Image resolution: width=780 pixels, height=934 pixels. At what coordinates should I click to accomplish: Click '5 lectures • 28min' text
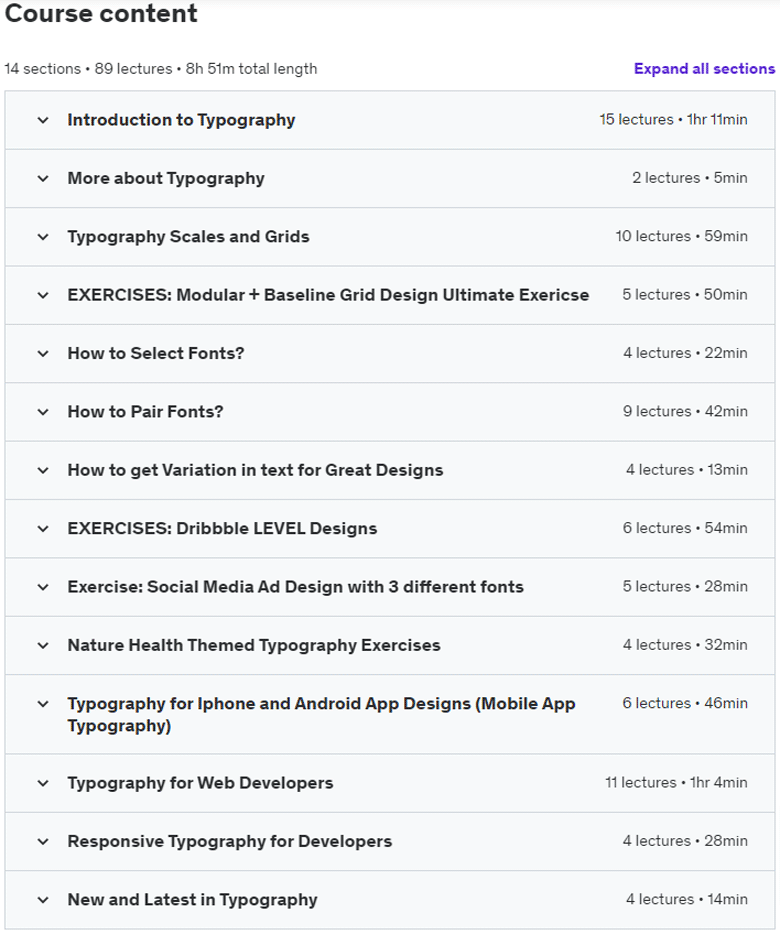[685, 587]
